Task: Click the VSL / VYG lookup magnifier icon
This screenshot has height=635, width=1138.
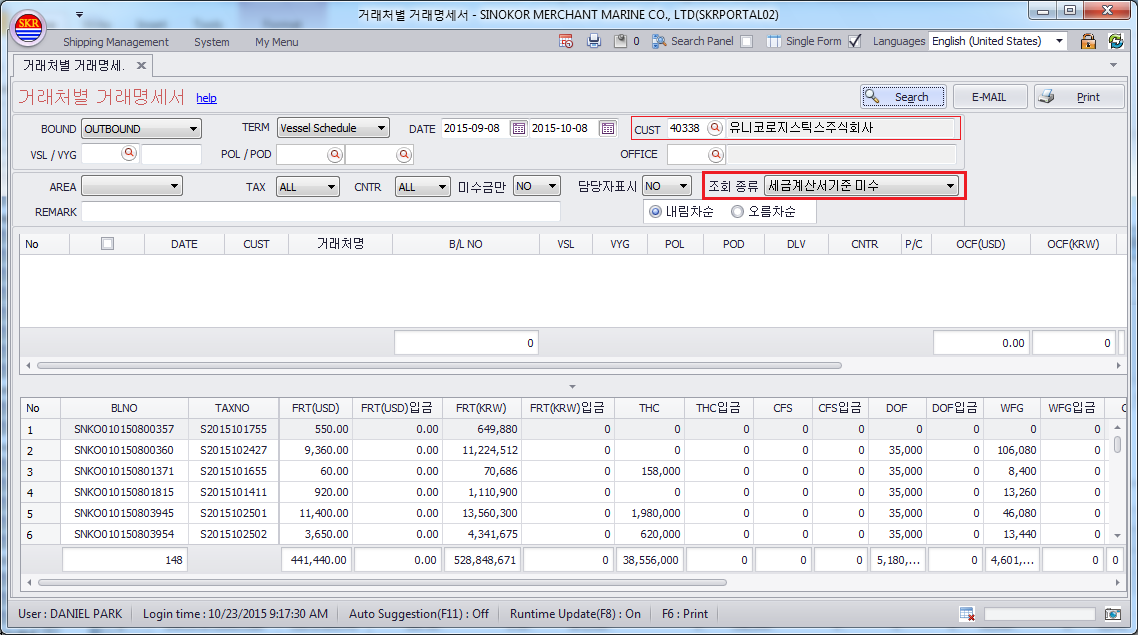Action: click(129, 154)
